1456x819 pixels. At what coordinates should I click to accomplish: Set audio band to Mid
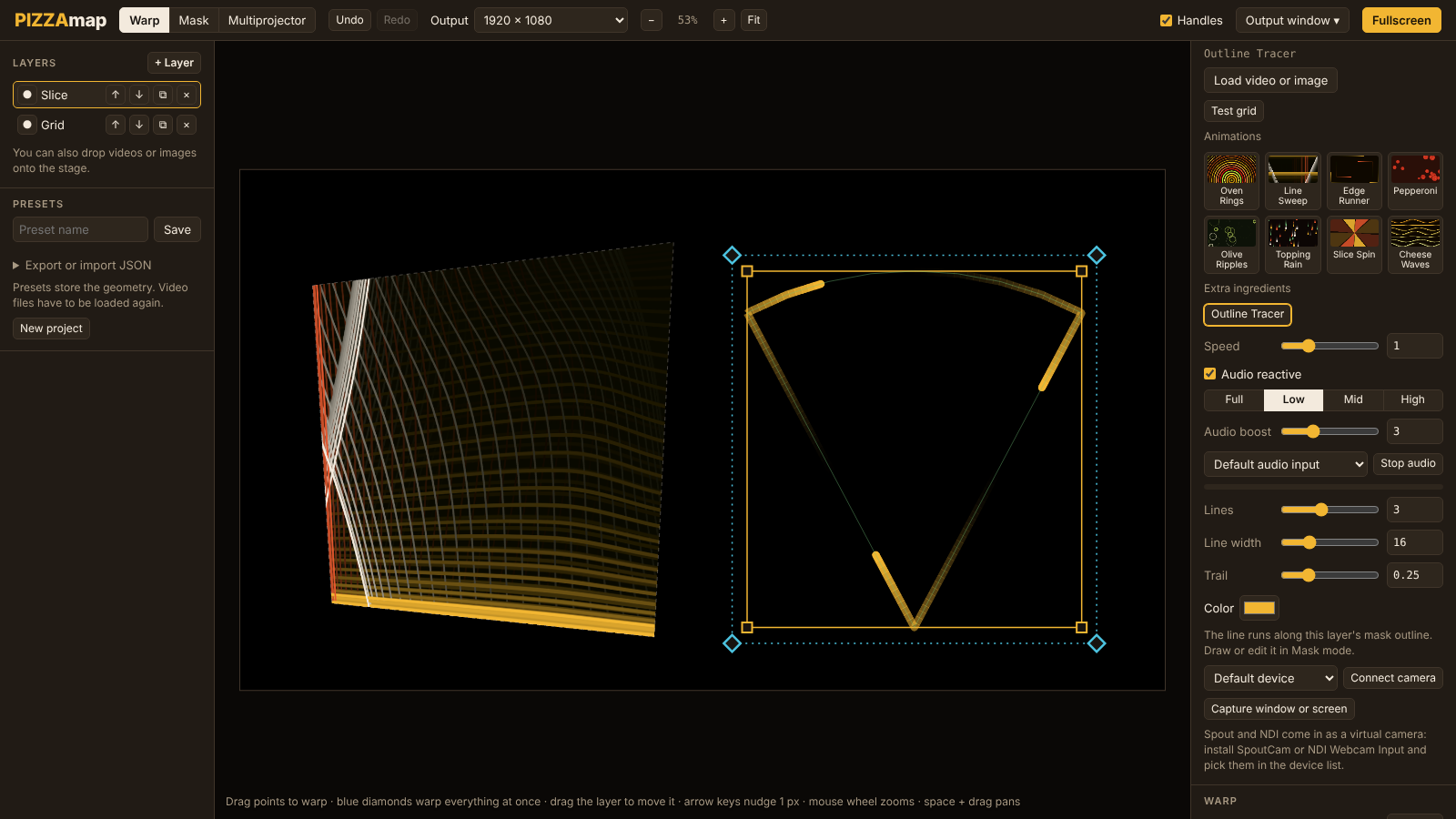[x=1353, y=399]
